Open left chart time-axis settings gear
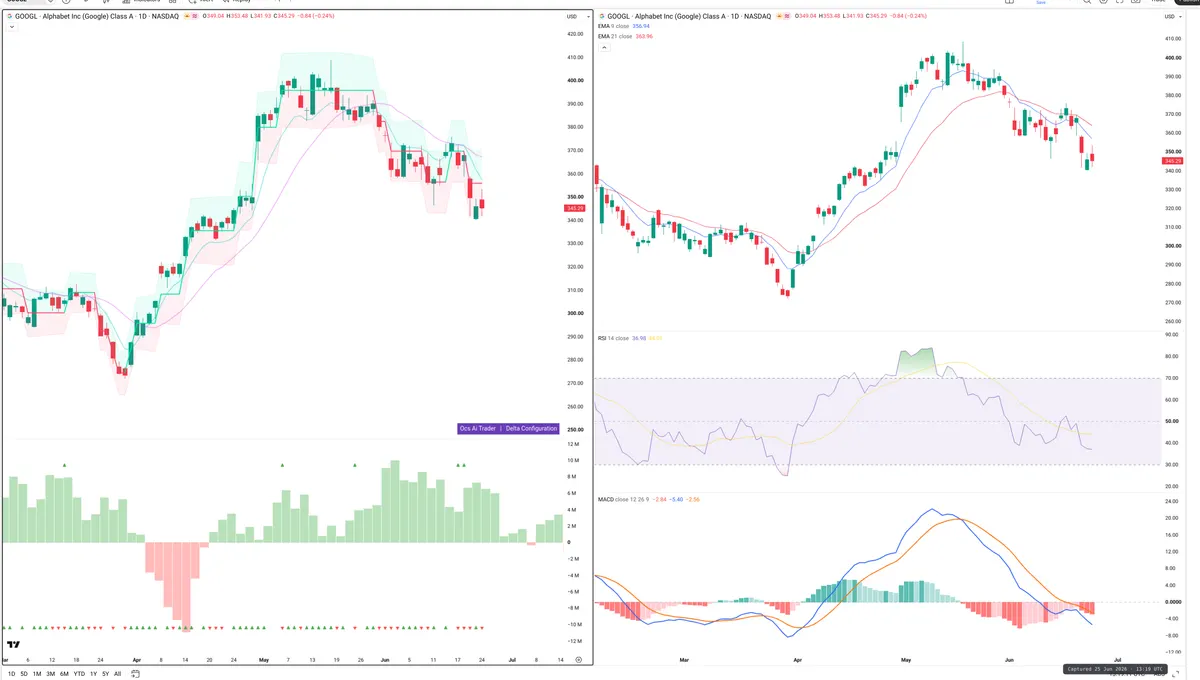The width and height of the screenshot is (1200, 680). [x=578, y=660]
